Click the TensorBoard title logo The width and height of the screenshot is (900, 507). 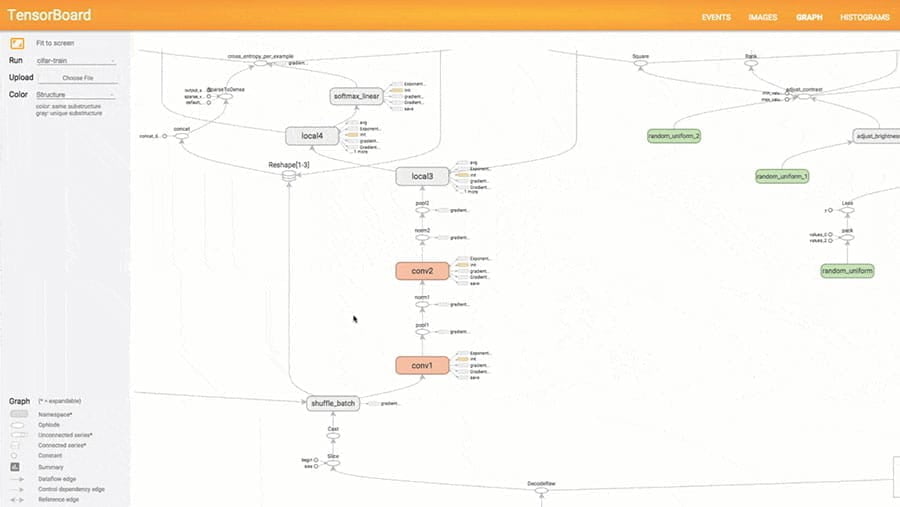49,15
